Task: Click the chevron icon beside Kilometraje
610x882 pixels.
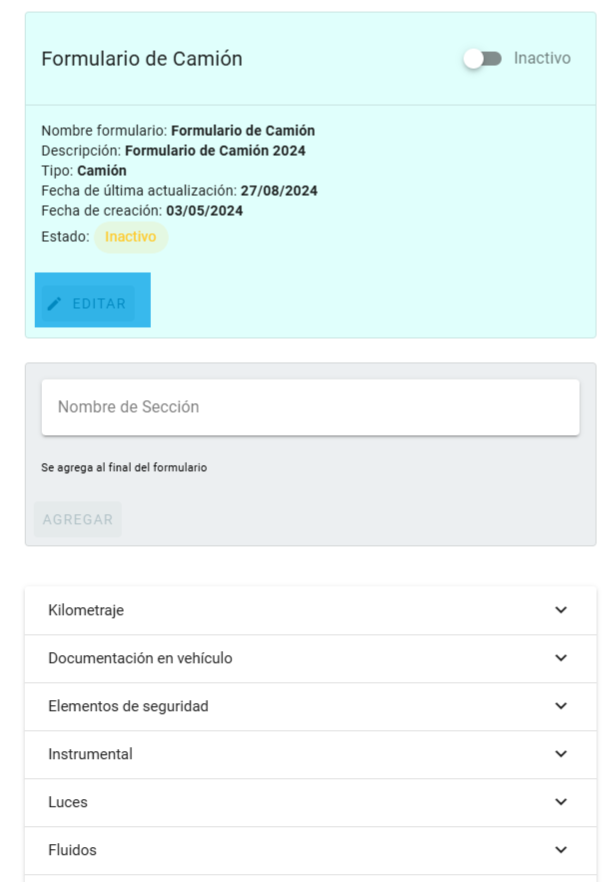Action: click(560, 610)
